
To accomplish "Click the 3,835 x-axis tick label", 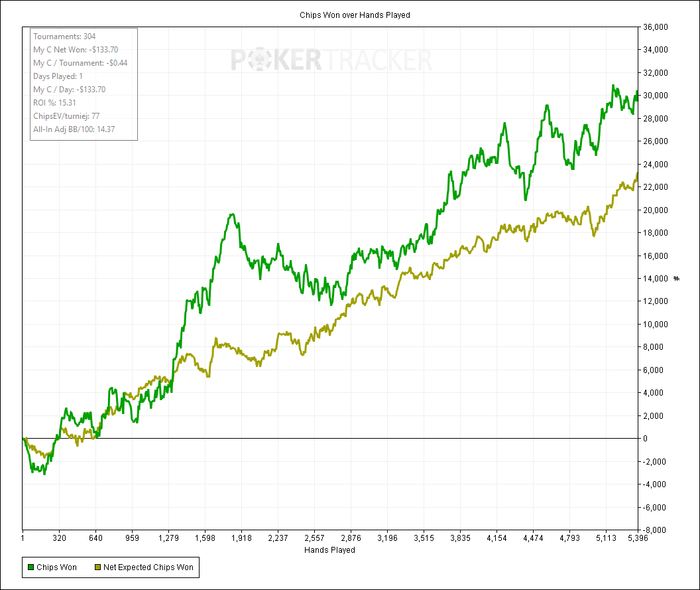I will point(460,538).
